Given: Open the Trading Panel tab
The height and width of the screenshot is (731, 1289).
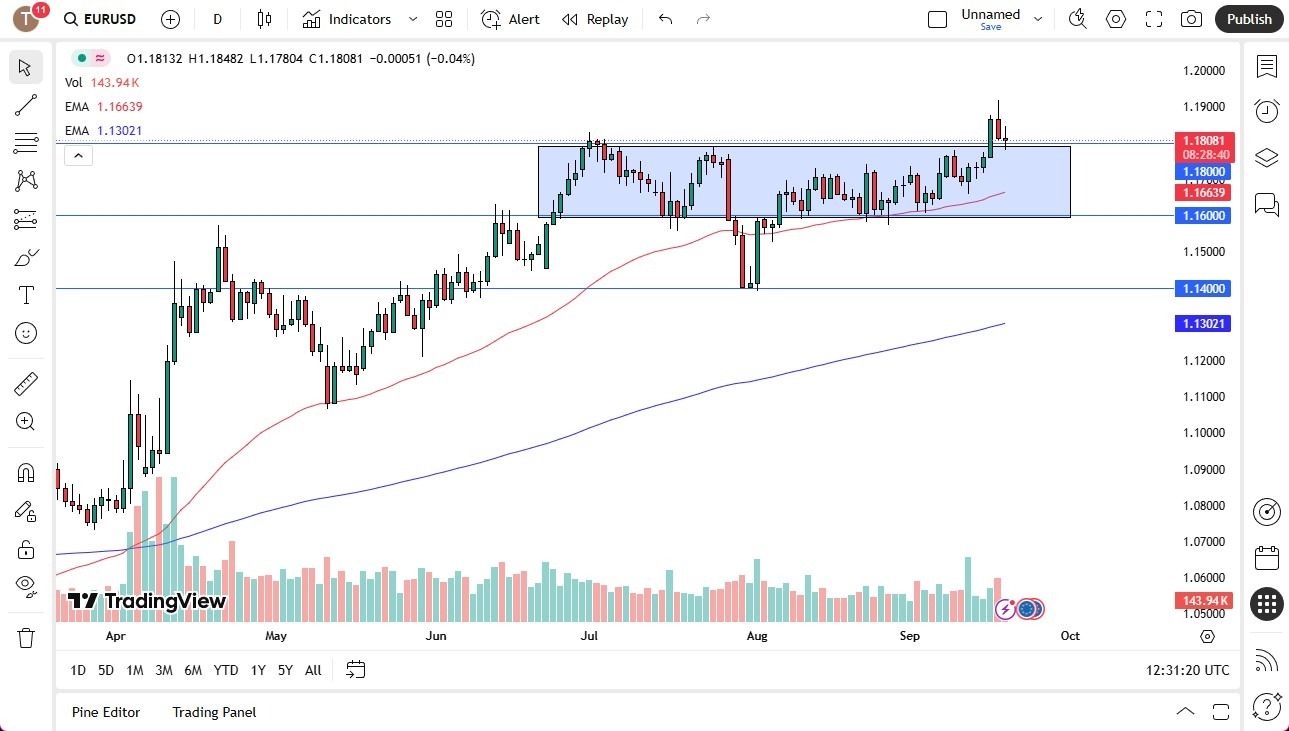Looking at the screenshot, I should (213, 712).
